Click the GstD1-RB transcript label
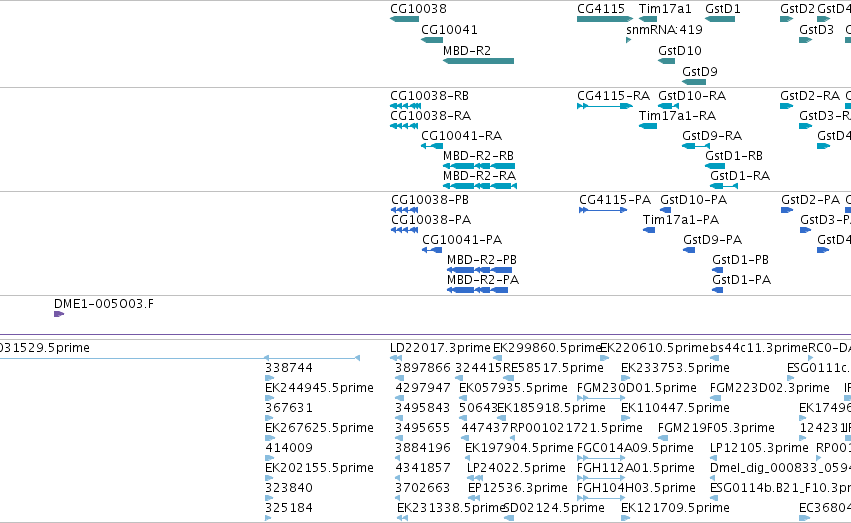Viewport: 851px width, 523px height. click(734, 156)
